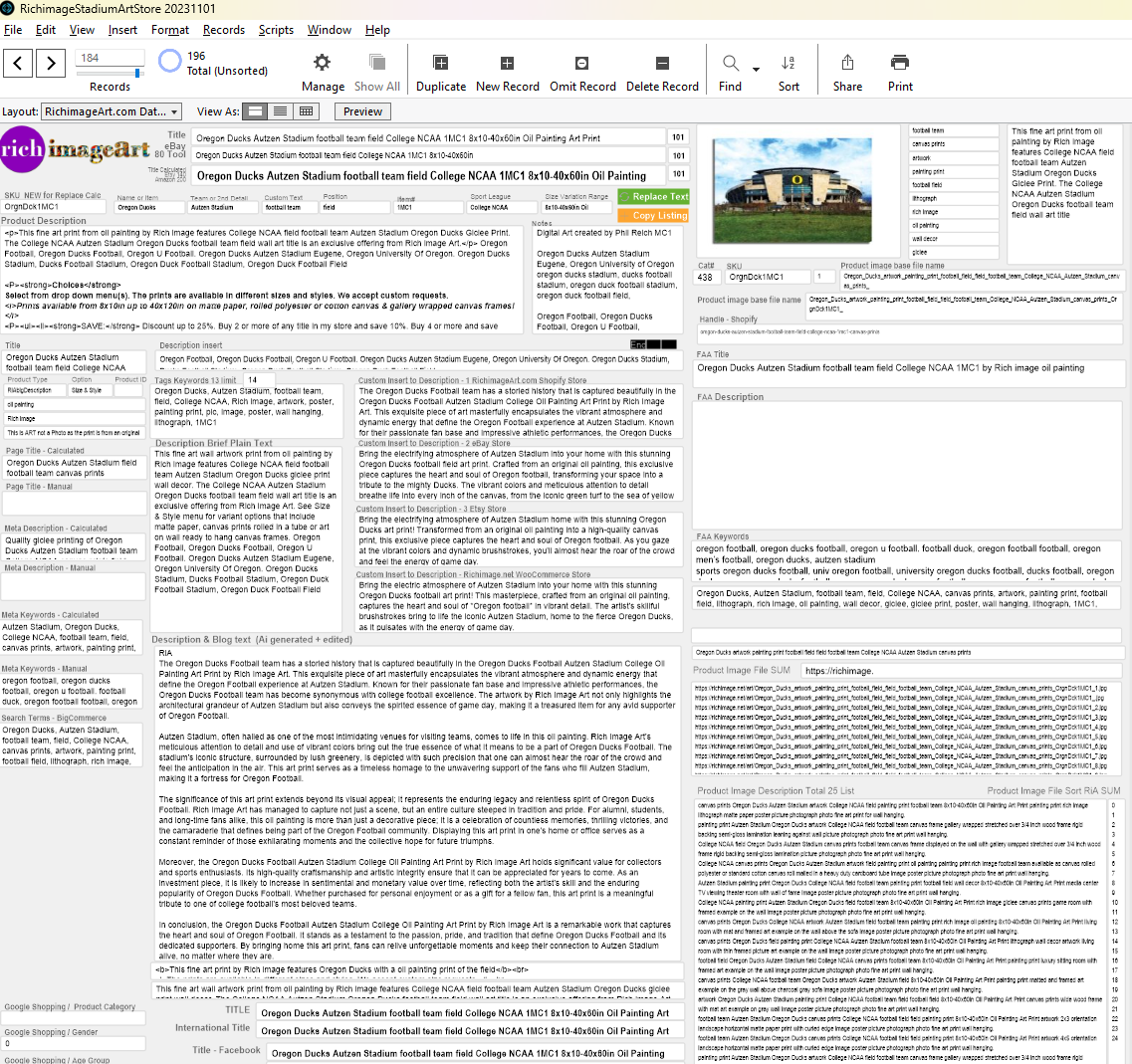Click the Delete Record icon
The height and width of the screenshot is (1064, 1132).
click(x=662, y=63)
